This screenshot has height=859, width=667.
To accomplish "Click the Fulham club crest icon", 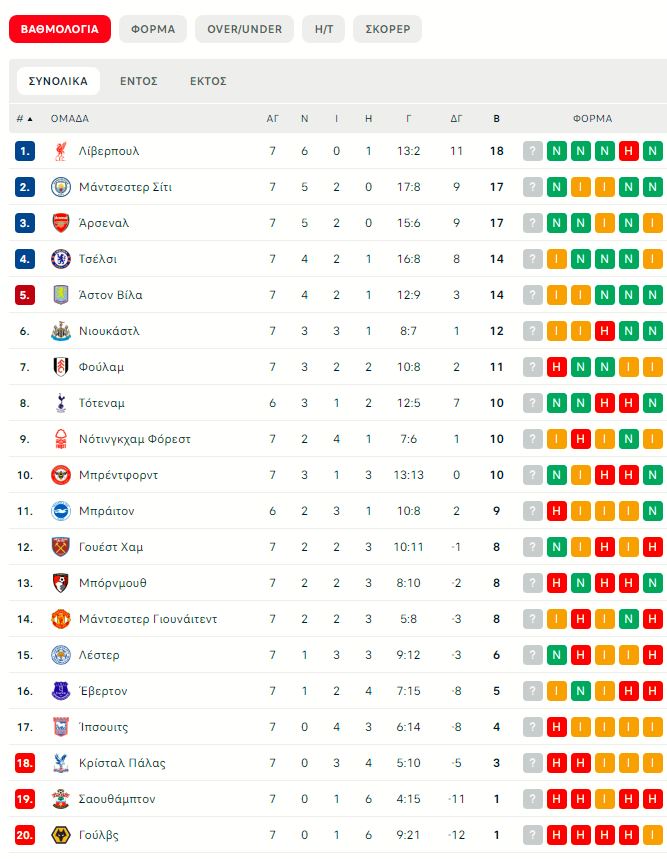I will coord(61,367).
